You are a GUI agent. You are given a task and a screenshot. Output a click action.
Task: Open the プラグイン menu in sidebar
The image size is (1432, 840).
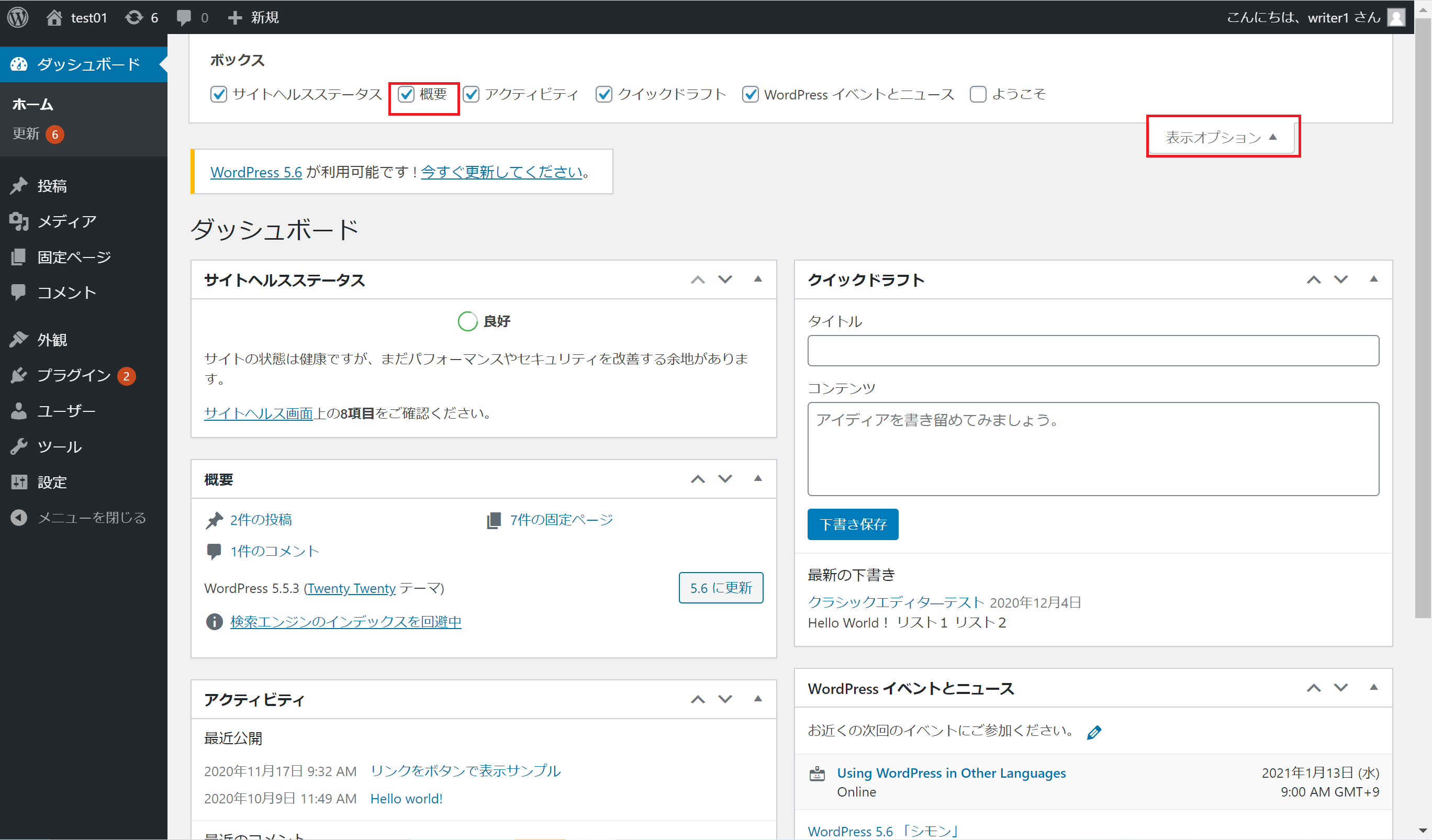click(73, 375)
